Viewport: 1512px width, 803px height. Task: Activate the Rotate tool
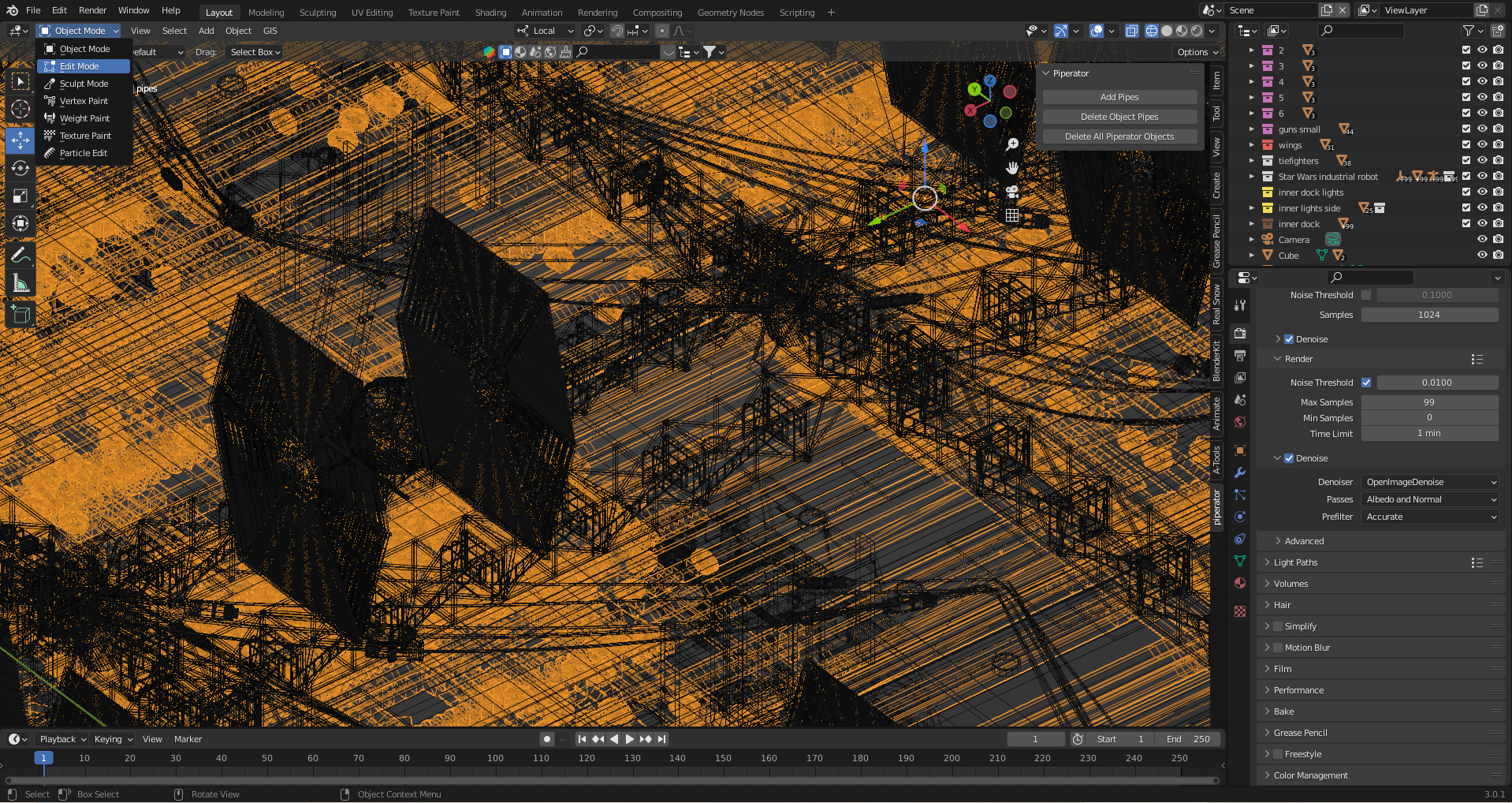(20, 168)
